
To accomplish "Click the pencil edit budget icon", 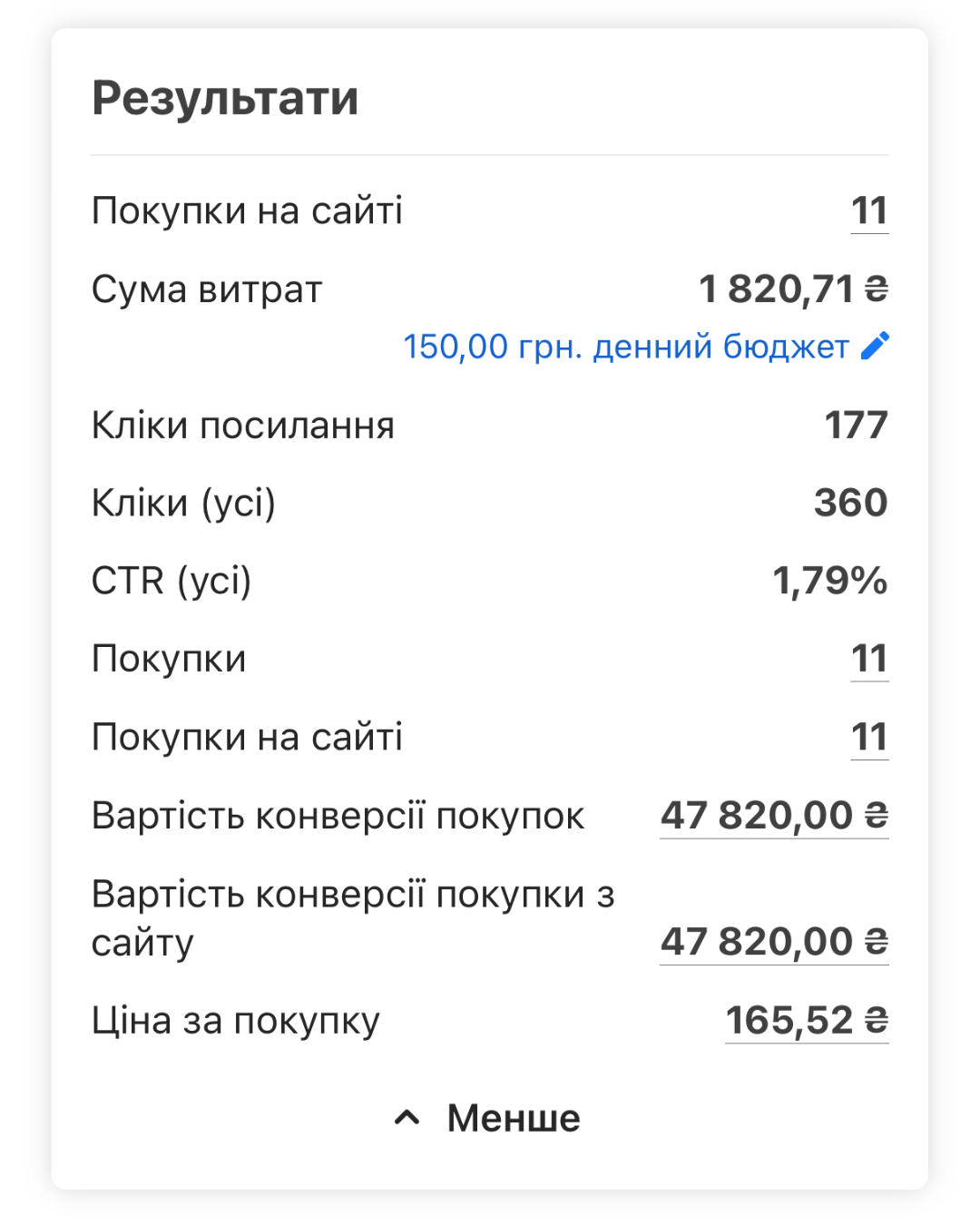I will pyautogui.click(x=875, y=346).
